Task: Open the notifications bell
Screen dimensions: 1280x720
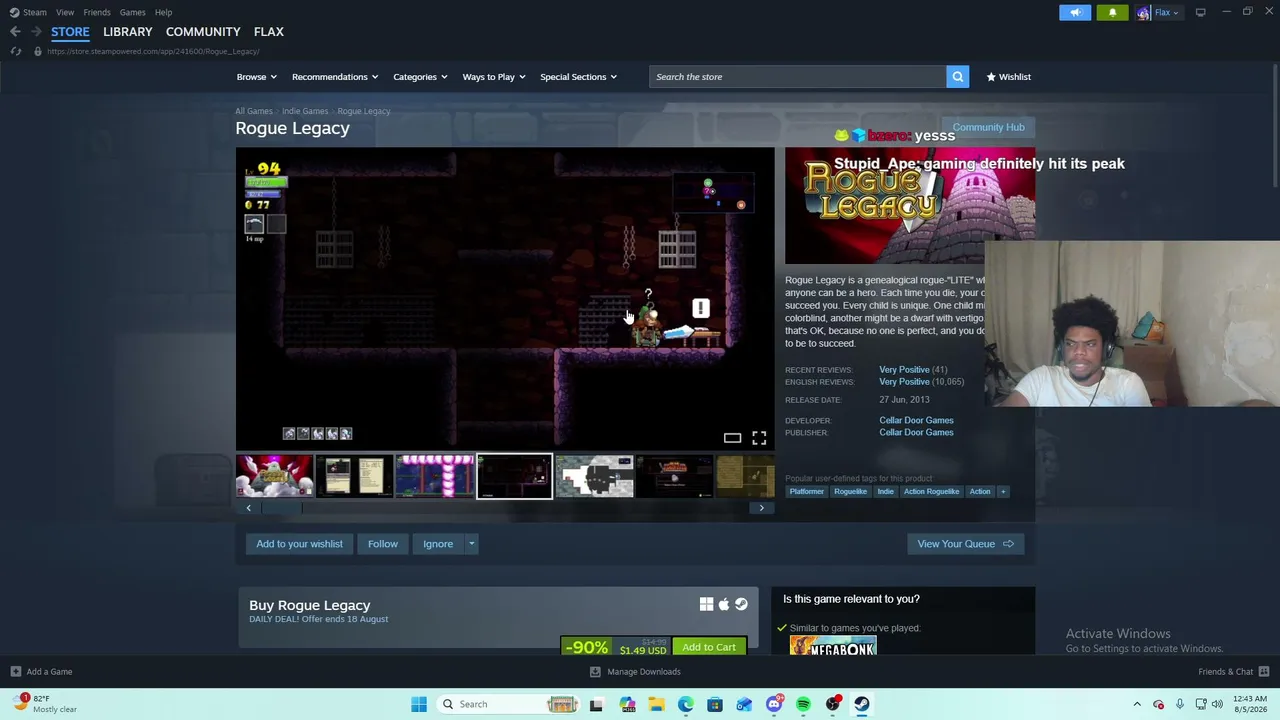Action: tap(1112, 12)
